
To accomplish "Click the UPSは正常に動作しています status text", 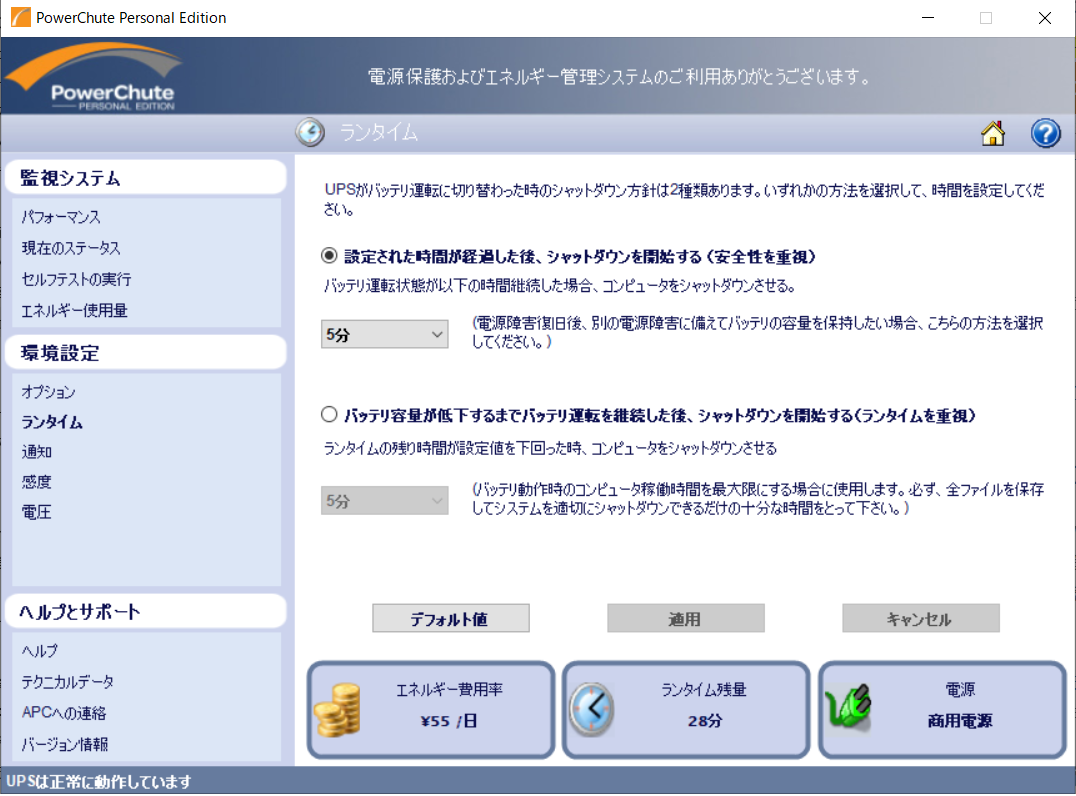I will click(x=99, y=782).
